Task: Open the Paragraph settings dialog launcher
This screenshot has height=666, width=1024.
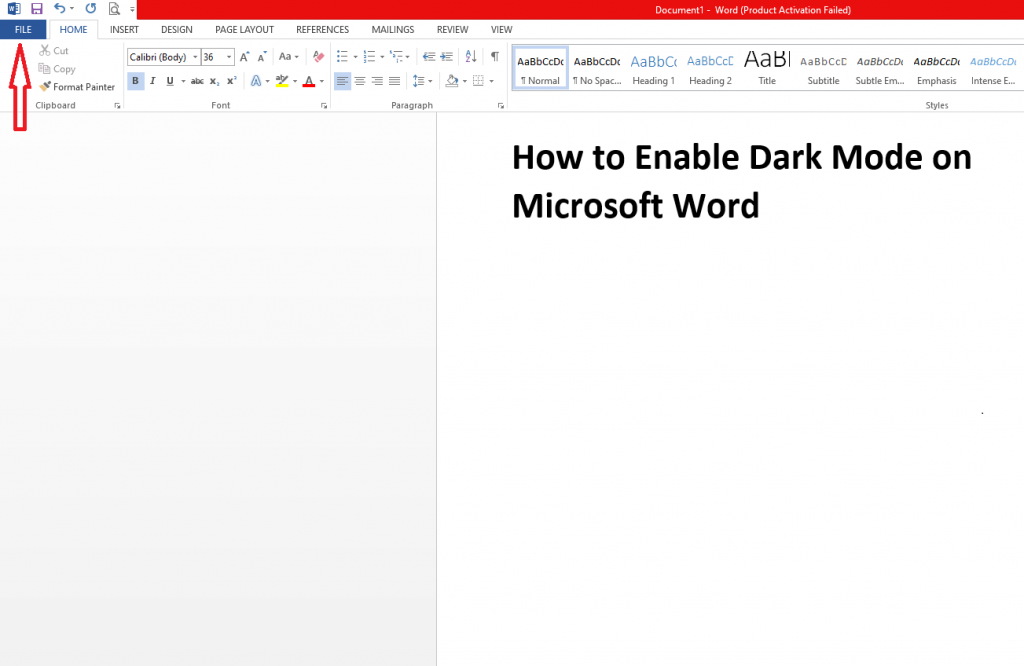Action: tap(501, 106)
